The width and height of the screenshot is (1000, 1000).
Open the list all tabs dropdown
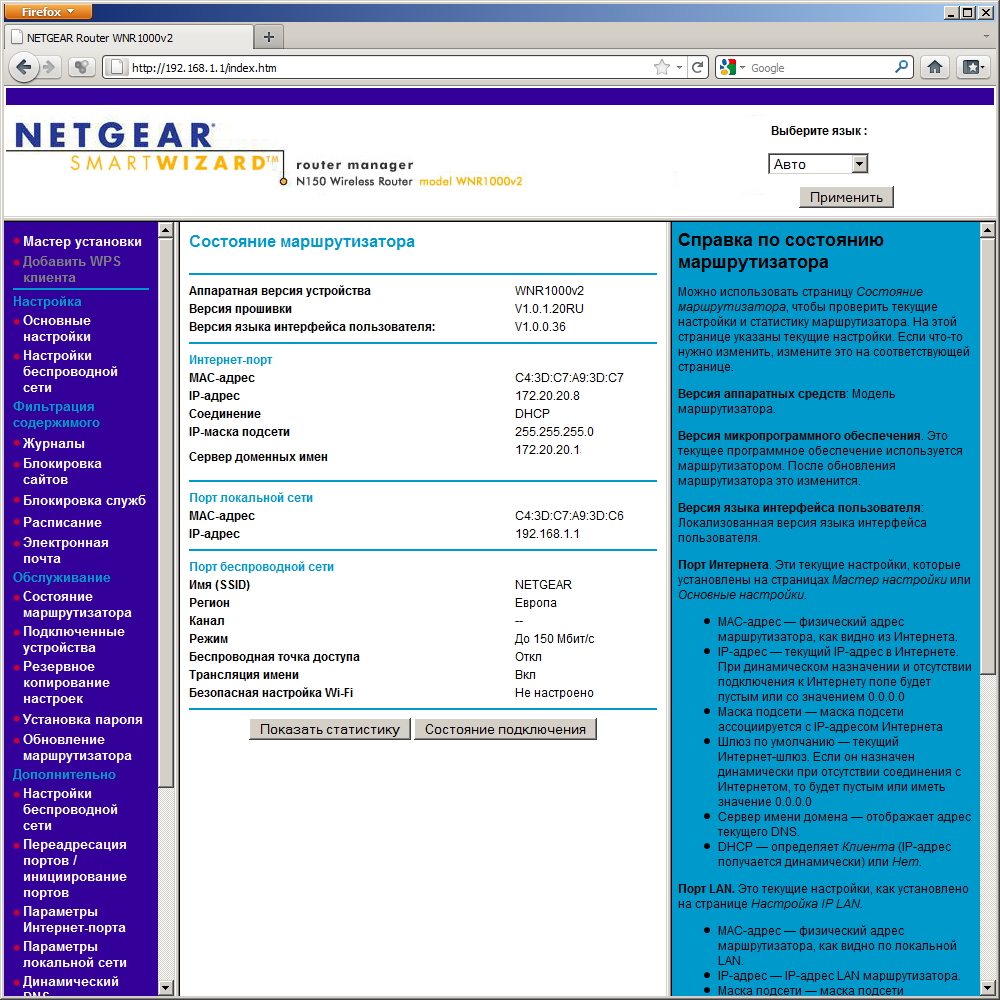pos(987,37)
